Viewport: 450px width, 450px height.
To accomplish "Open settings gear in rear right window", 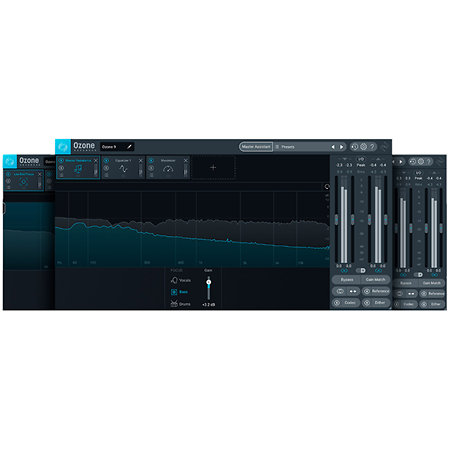I will point(421,162).
